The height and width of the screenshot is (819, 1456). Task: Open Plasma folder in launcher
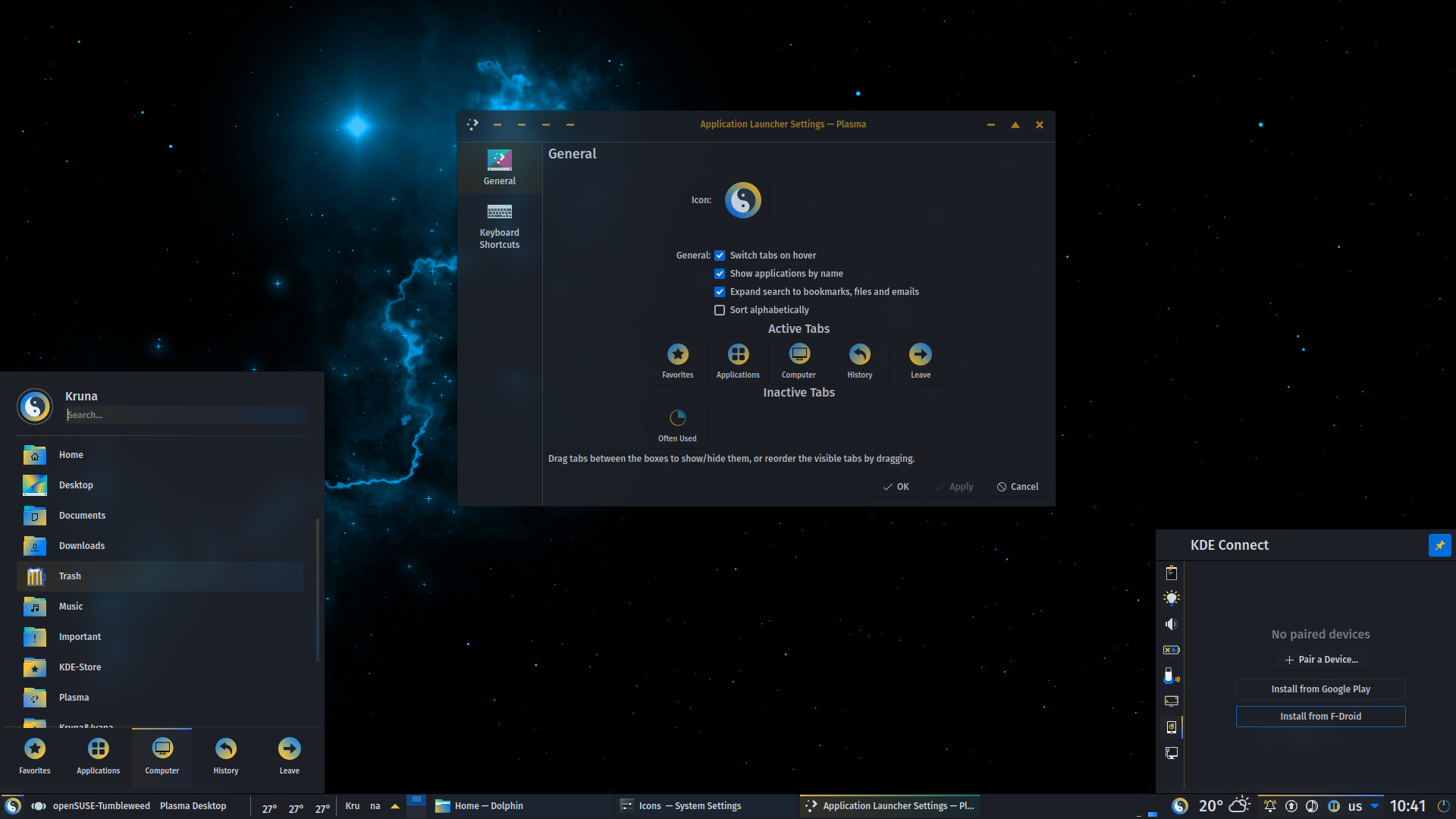tap(160, 698)
